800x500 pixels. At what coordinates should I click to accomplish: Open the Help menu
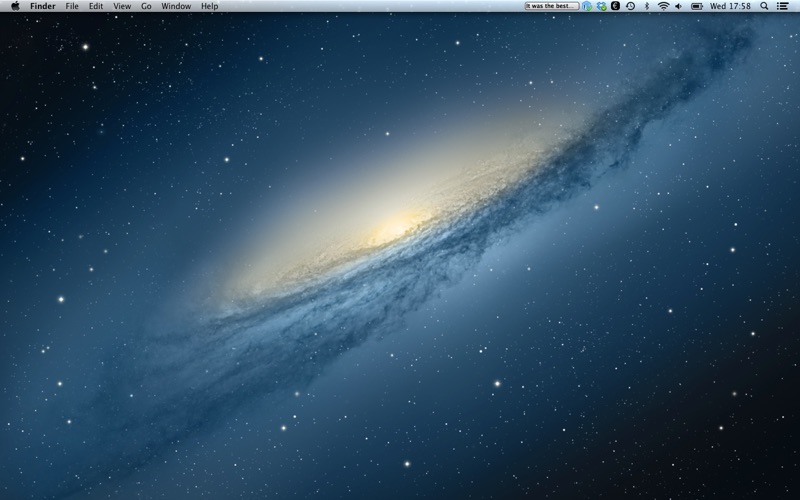pos(209,6)
